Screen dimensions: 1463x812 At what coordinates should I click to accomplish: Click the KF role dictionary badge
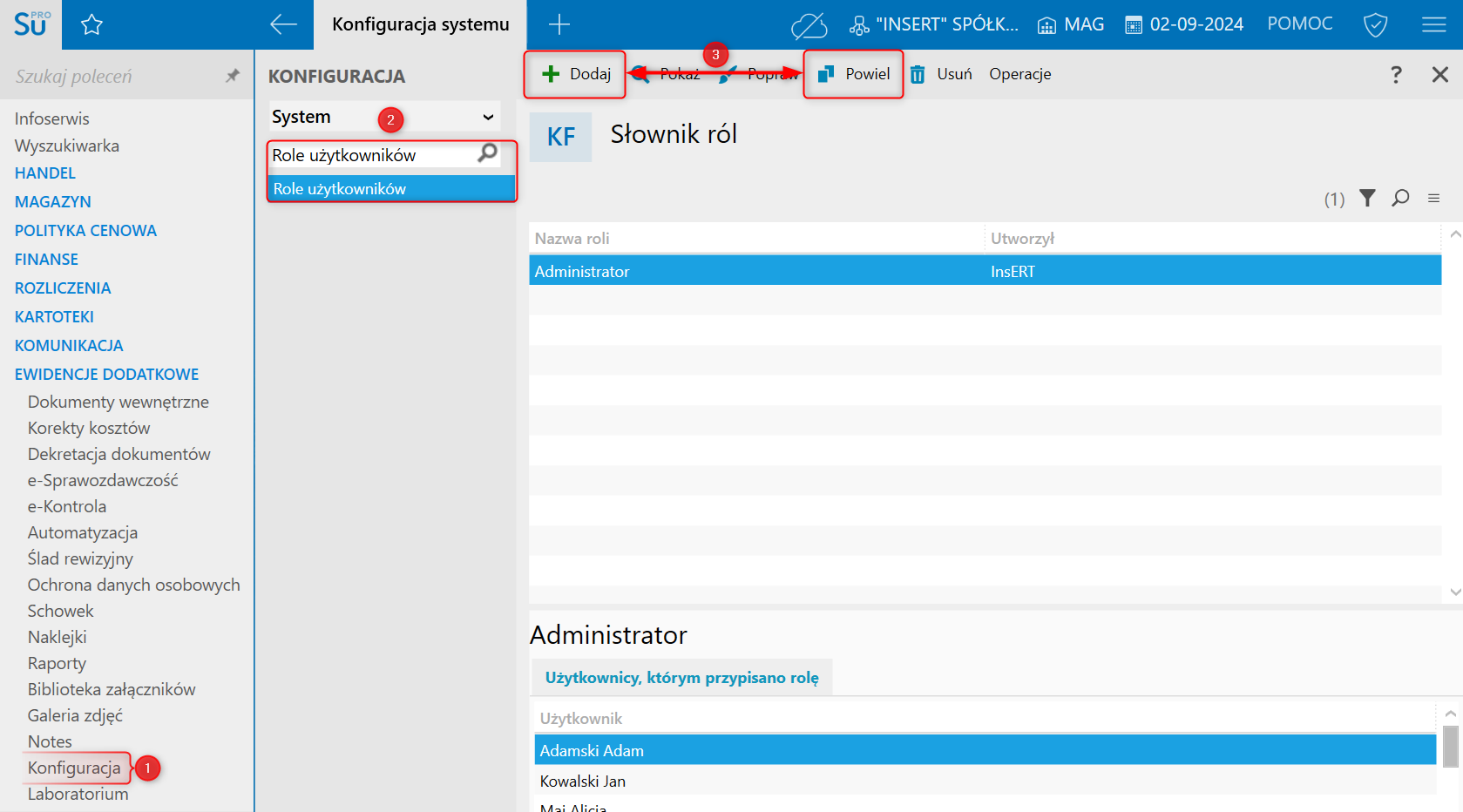click(560, 137)
